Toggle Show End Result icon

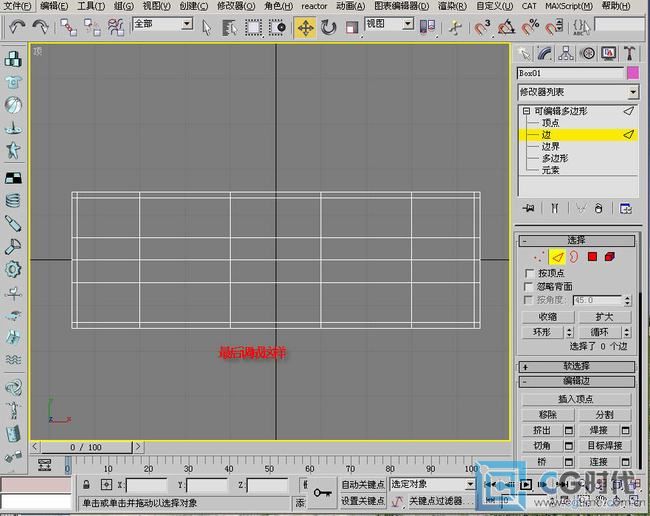click(x=555, y=208)
